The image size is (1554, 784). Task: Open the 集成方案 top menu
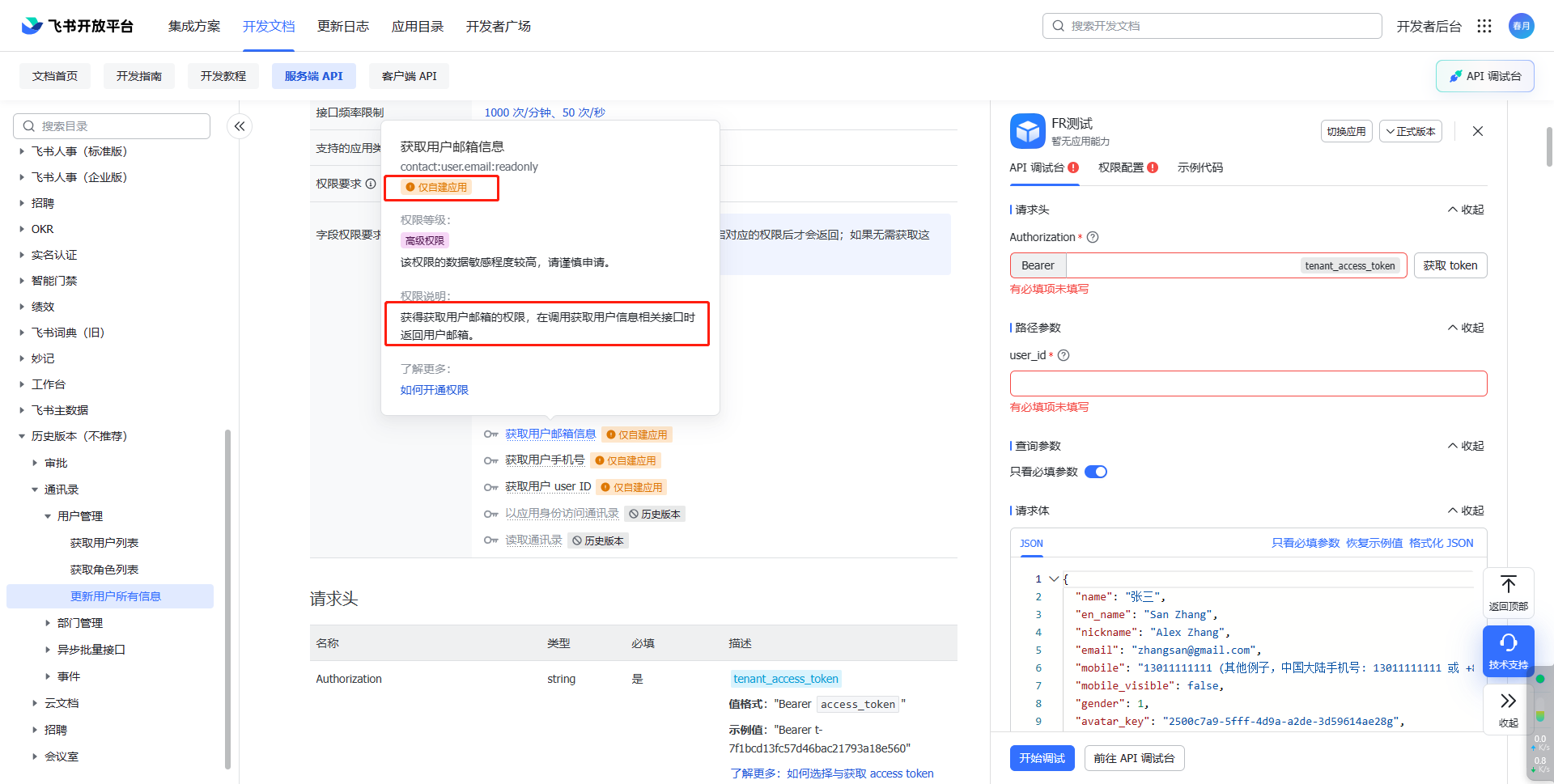tap(194, 26)
